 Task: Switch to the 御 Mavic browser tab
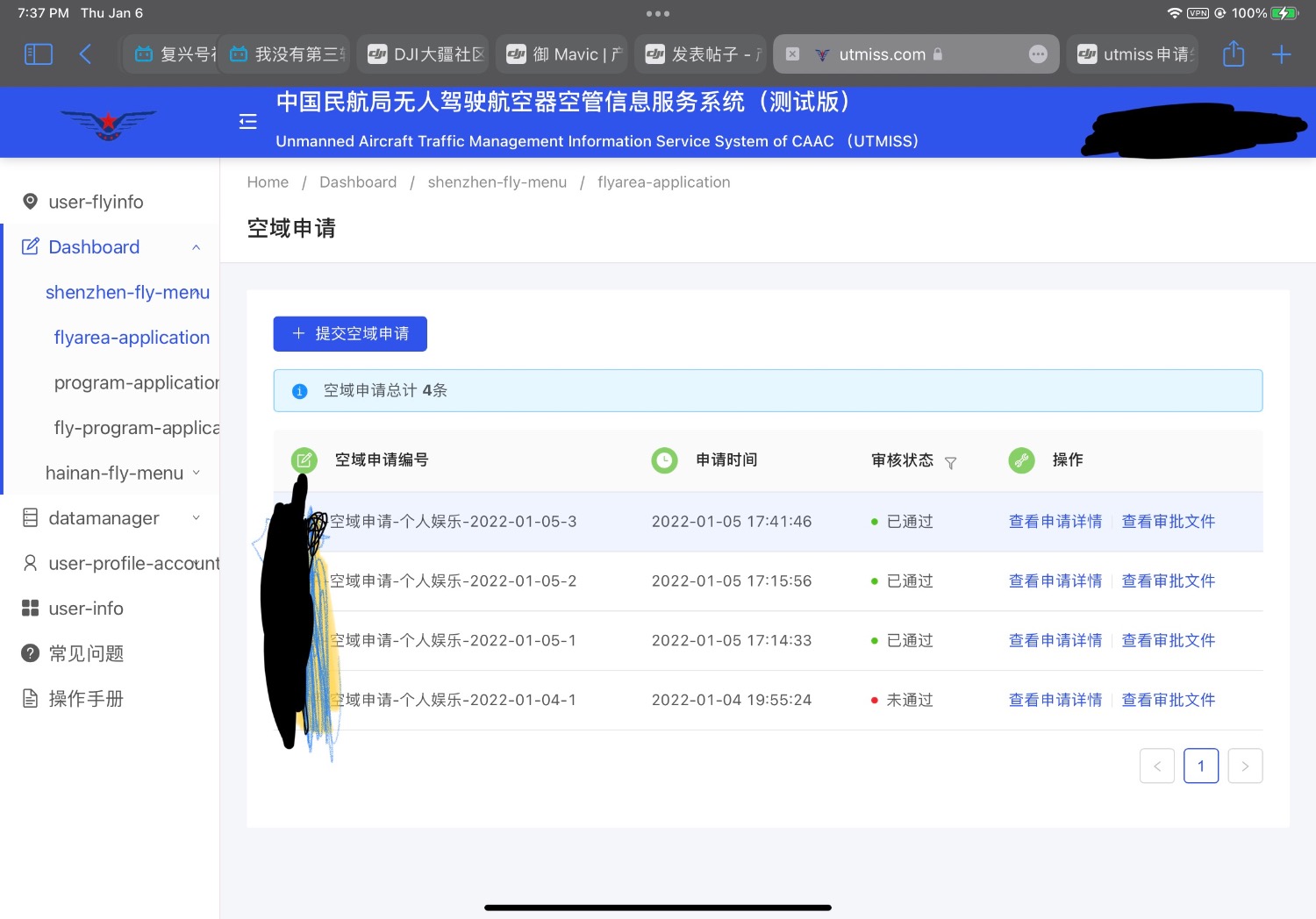(562, 54)
